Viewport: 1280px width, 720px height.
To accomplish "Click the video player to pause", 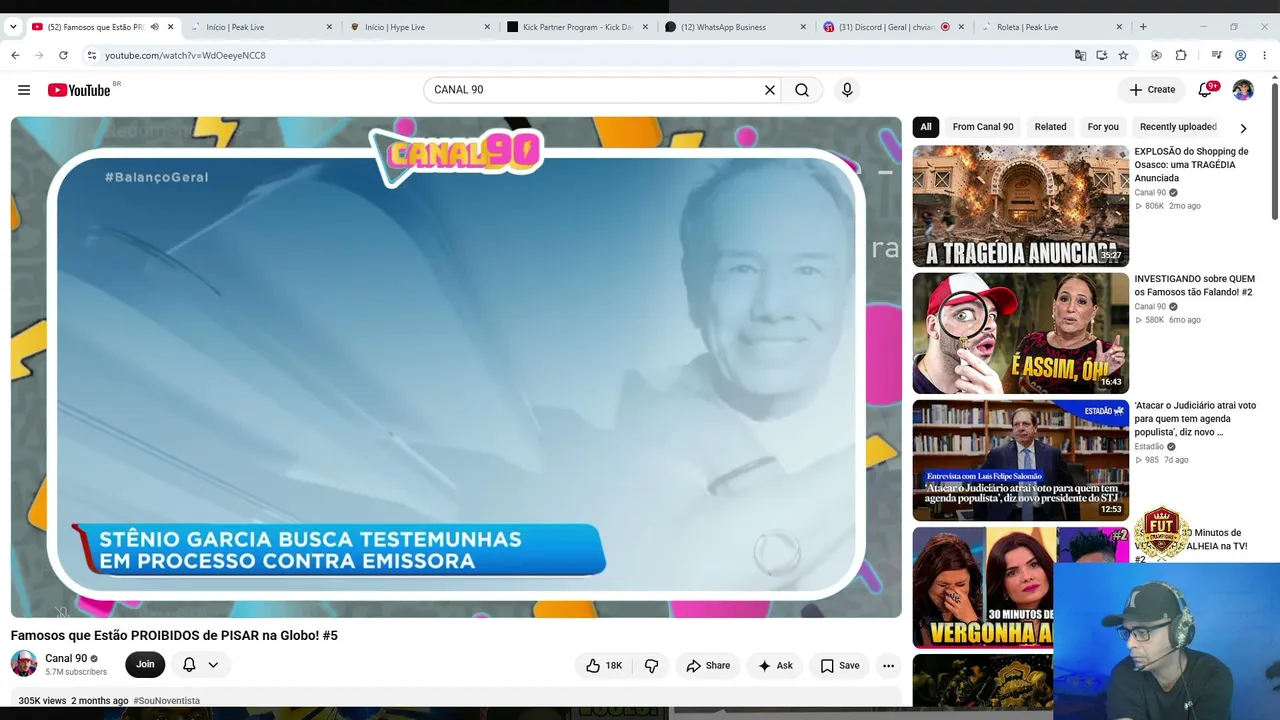I will [456, 367].
